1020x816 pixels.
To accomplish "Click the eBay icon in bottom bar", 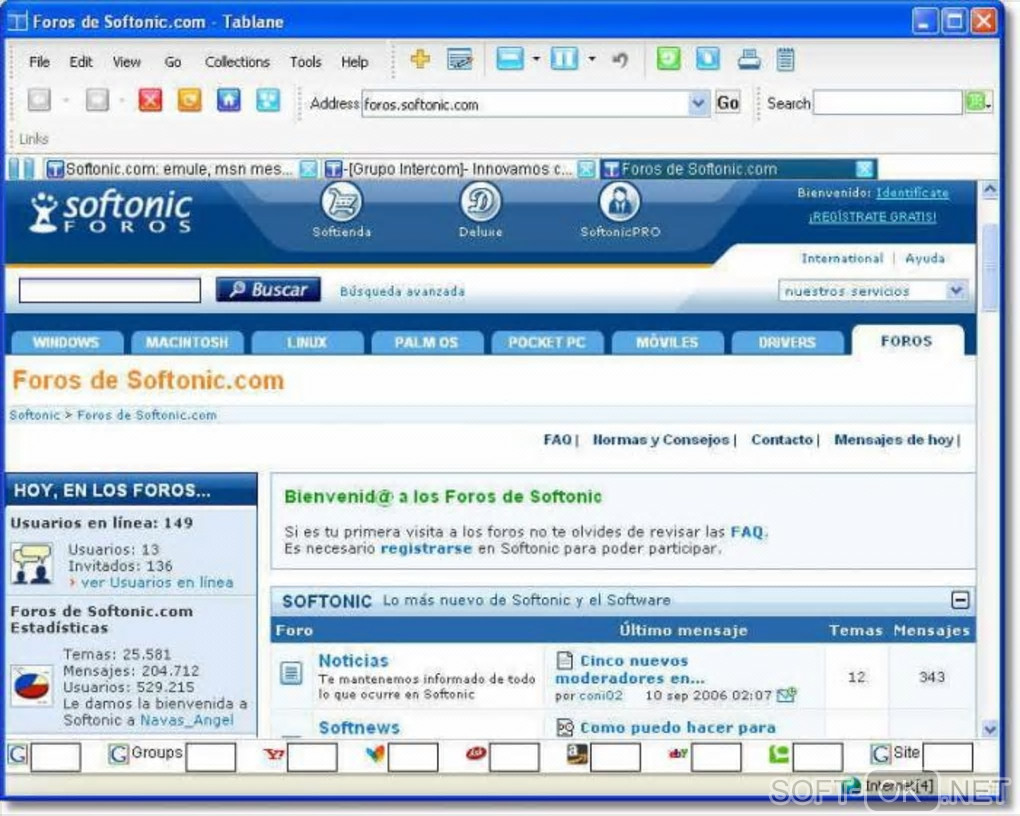I will click(678, 755).
